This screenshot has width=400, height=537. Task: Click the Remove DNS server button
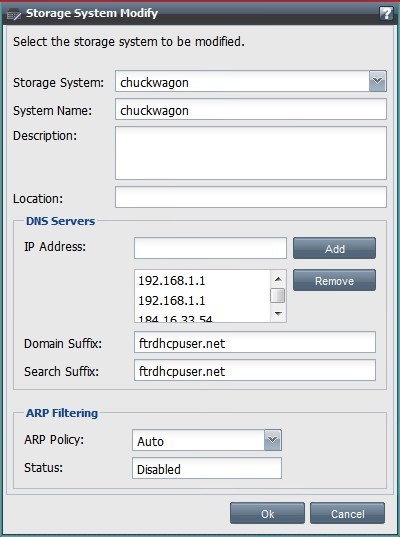coord(334,280)
